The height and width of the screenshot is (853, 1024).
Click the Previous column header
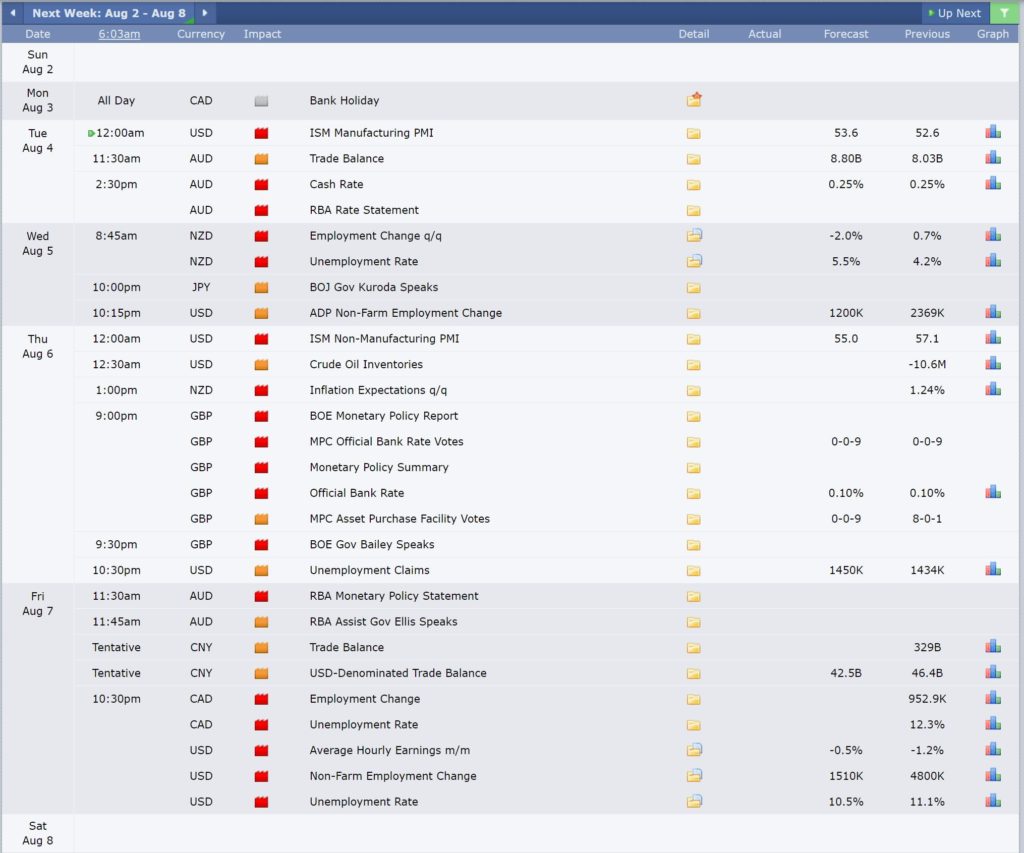click(x=927, y=34)
